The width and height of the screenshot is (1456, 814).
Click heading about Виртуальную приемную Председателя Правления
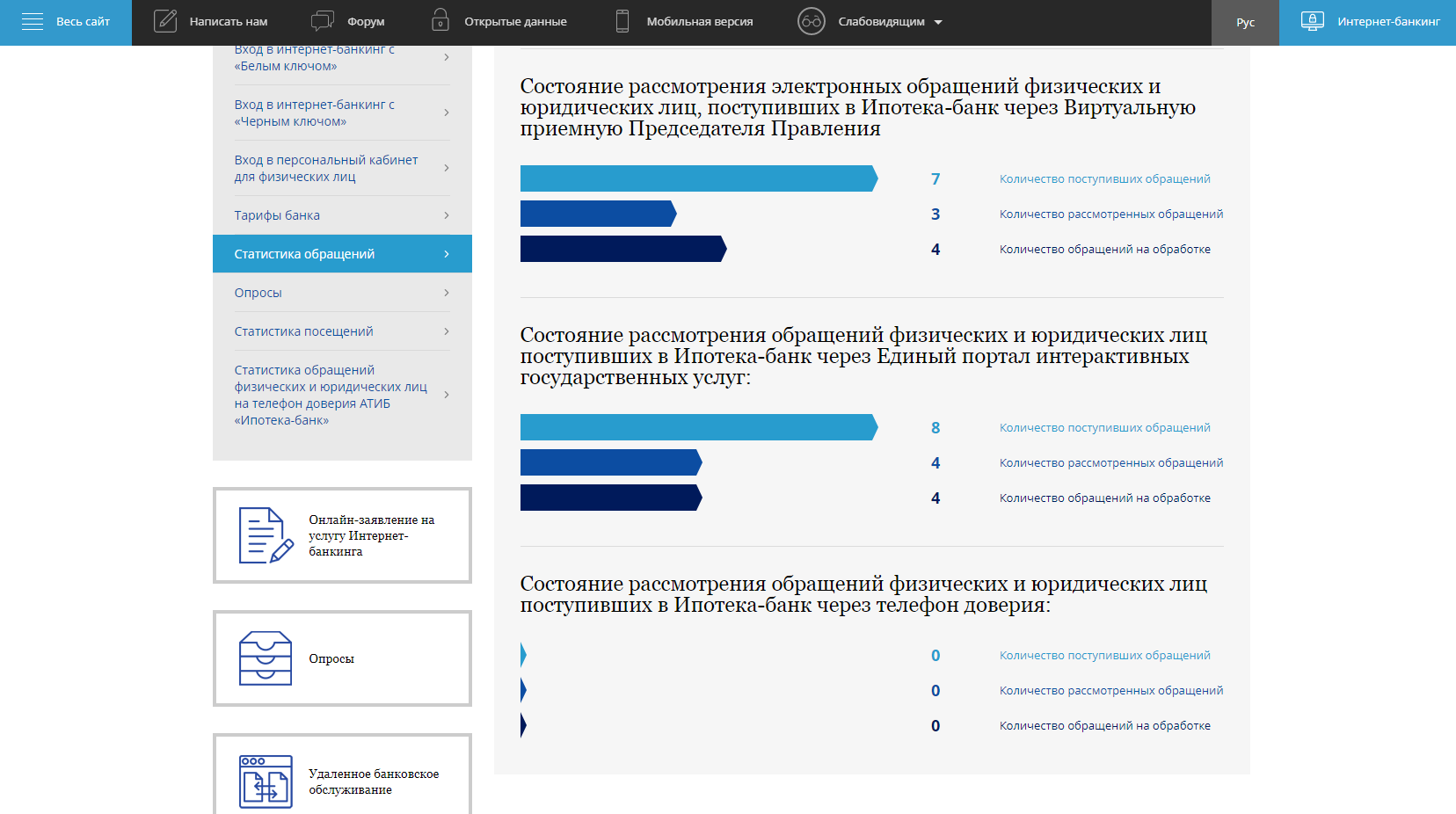pos(858,107)
